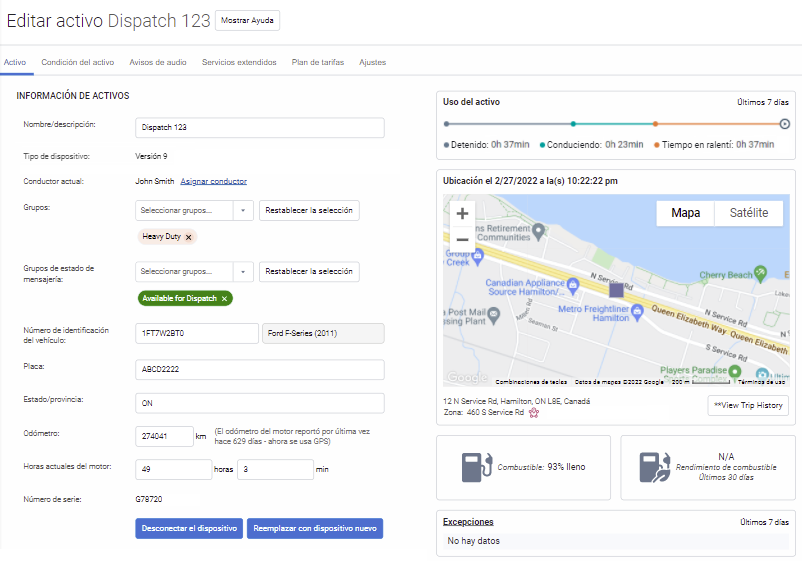Expand the Grupos selection dropdown
This screenshot has width=802, height=574.
click(243, 211)
